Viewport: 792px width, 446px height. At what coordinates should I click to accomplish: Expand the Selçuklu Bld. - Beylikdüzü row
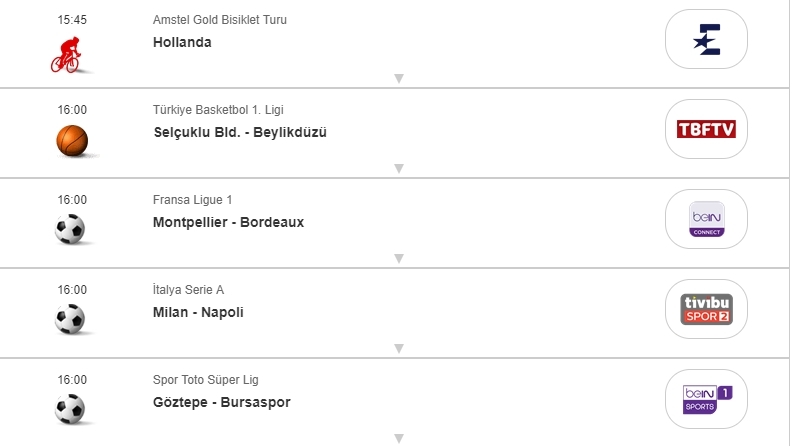click(398, 168)
